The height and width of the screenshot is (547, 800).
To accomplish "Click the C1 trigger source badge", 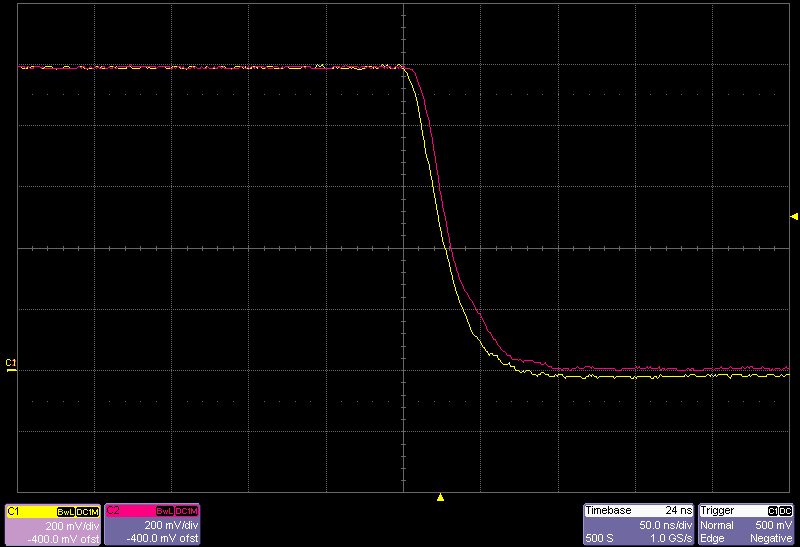I will point(773,511).
